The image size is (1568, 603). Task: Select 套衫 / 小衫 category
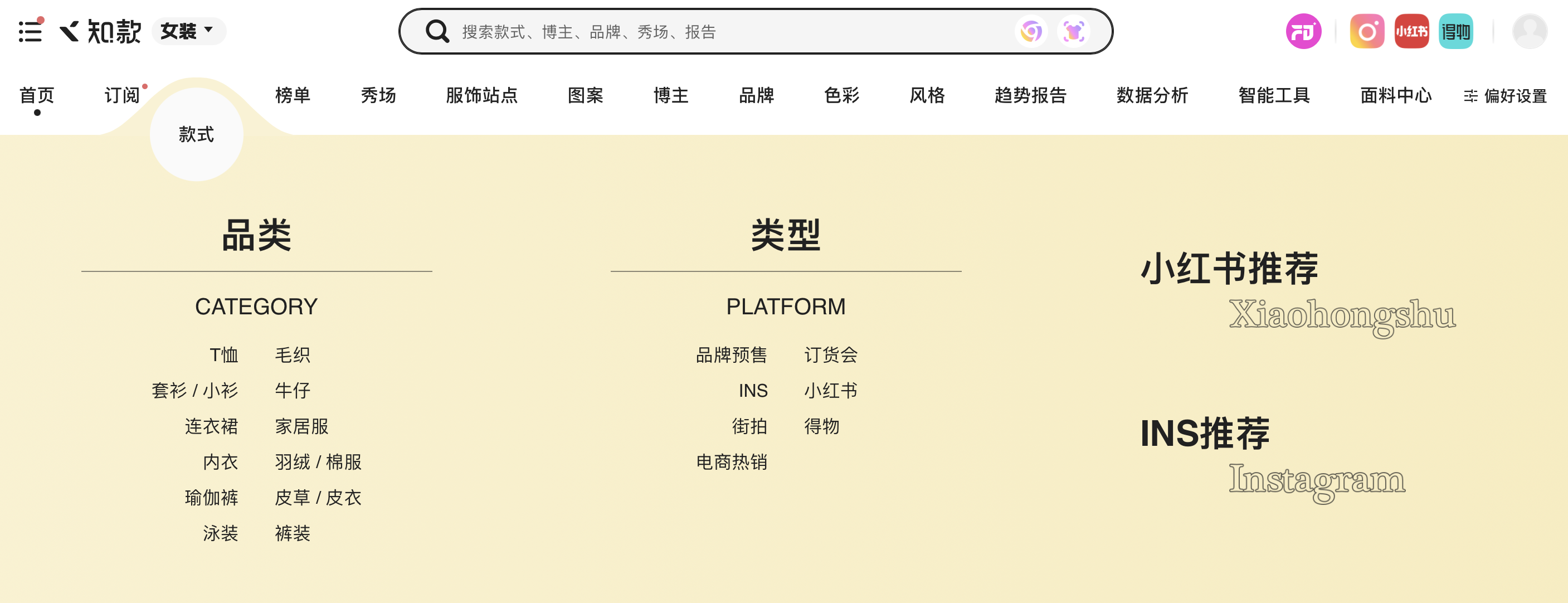[x=195, y=391]
